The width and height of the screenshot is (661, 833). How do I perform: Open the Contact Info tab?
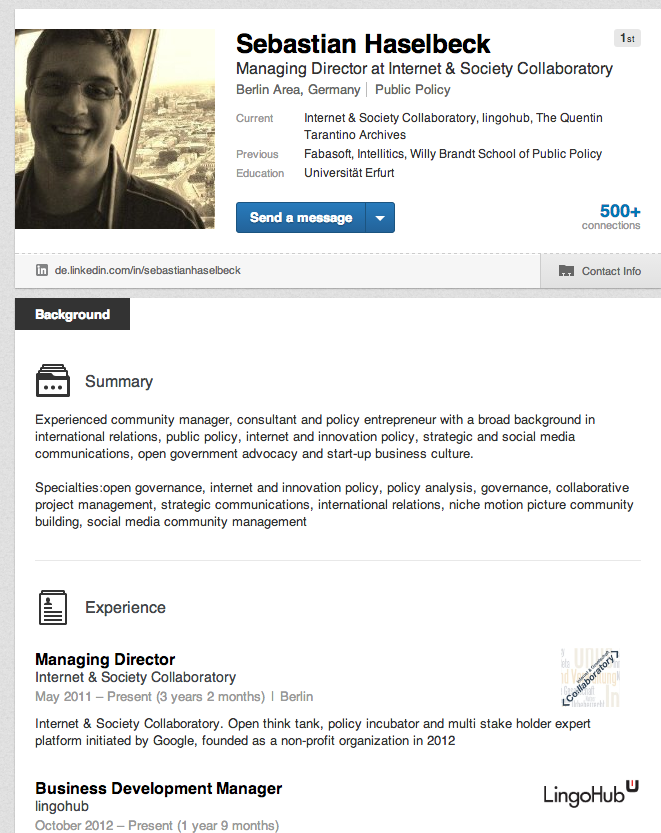coord(600,271)
